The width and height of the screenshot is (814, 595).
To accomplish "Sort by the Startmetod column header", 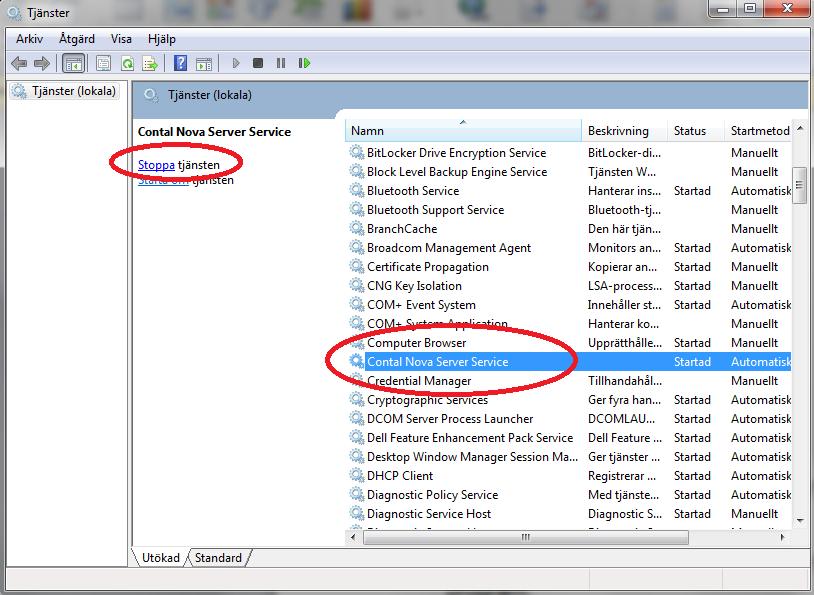I will pos(758,130).
